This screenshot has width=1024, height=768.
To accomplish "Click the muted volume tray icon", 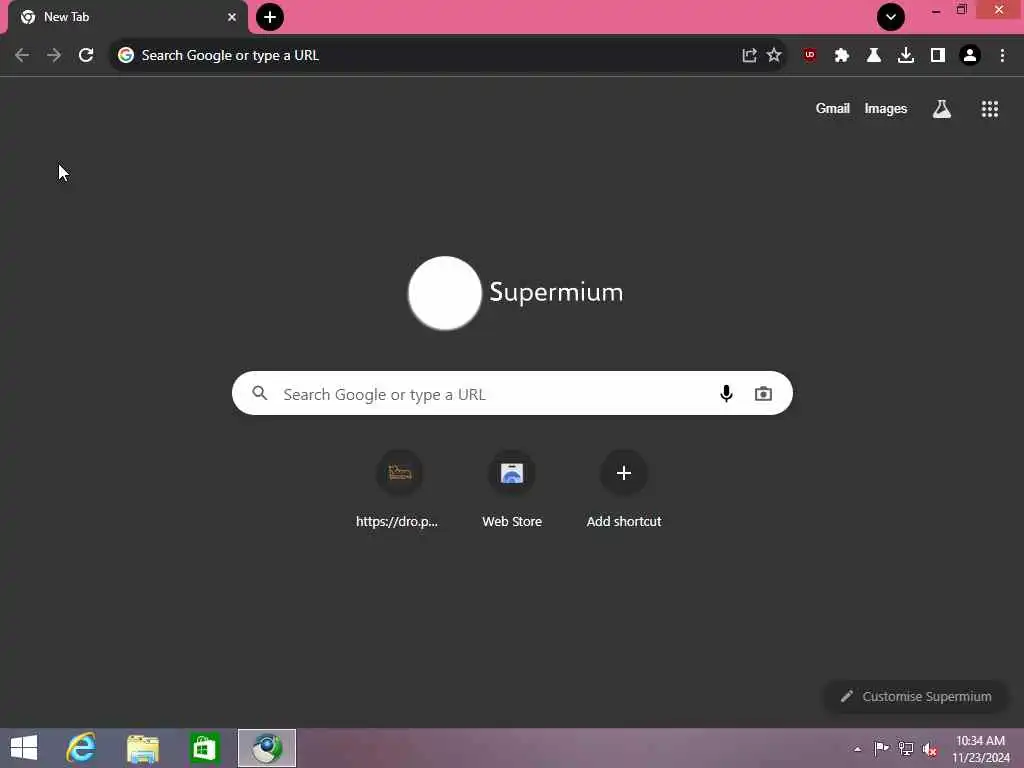I will (x=930, y=750).
